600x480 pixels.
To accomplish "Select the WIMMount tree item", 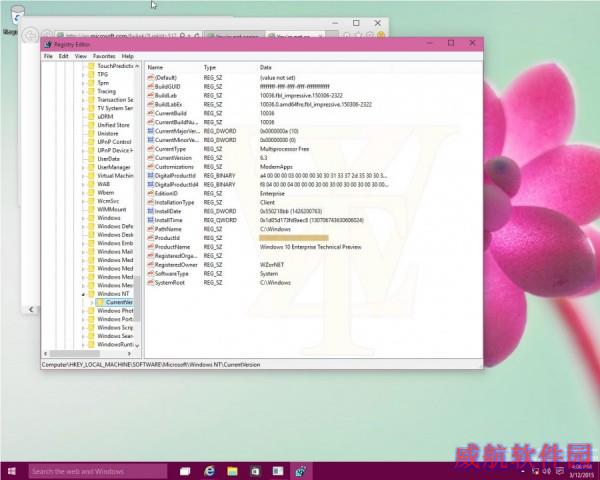I will (x=111, y=209).
